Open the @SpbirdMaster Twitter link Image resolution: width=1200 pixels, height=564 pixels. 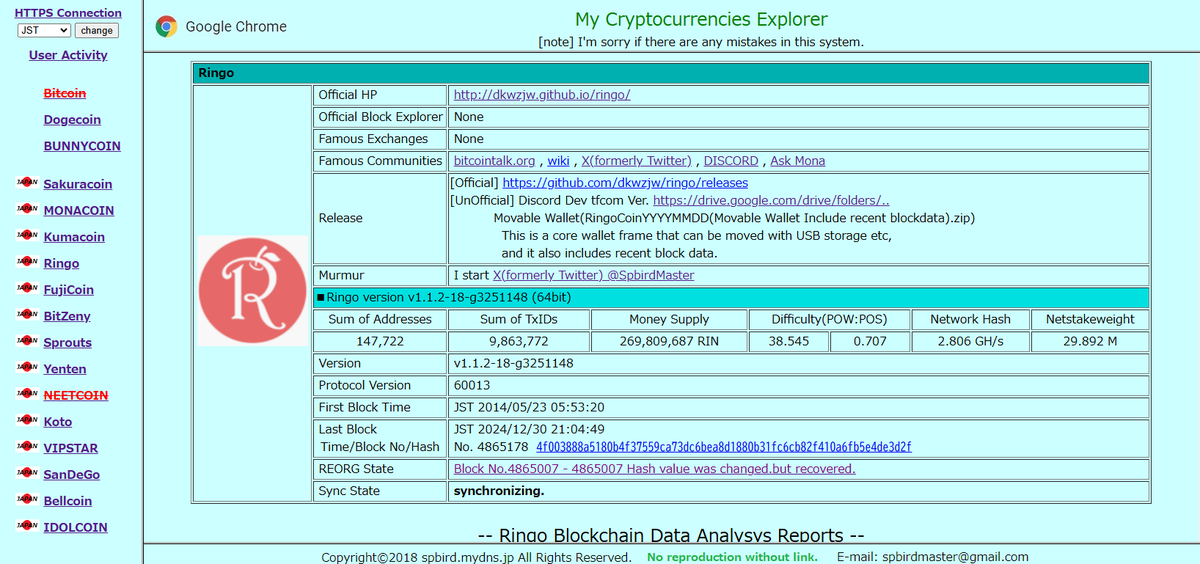tap(594, 275)
